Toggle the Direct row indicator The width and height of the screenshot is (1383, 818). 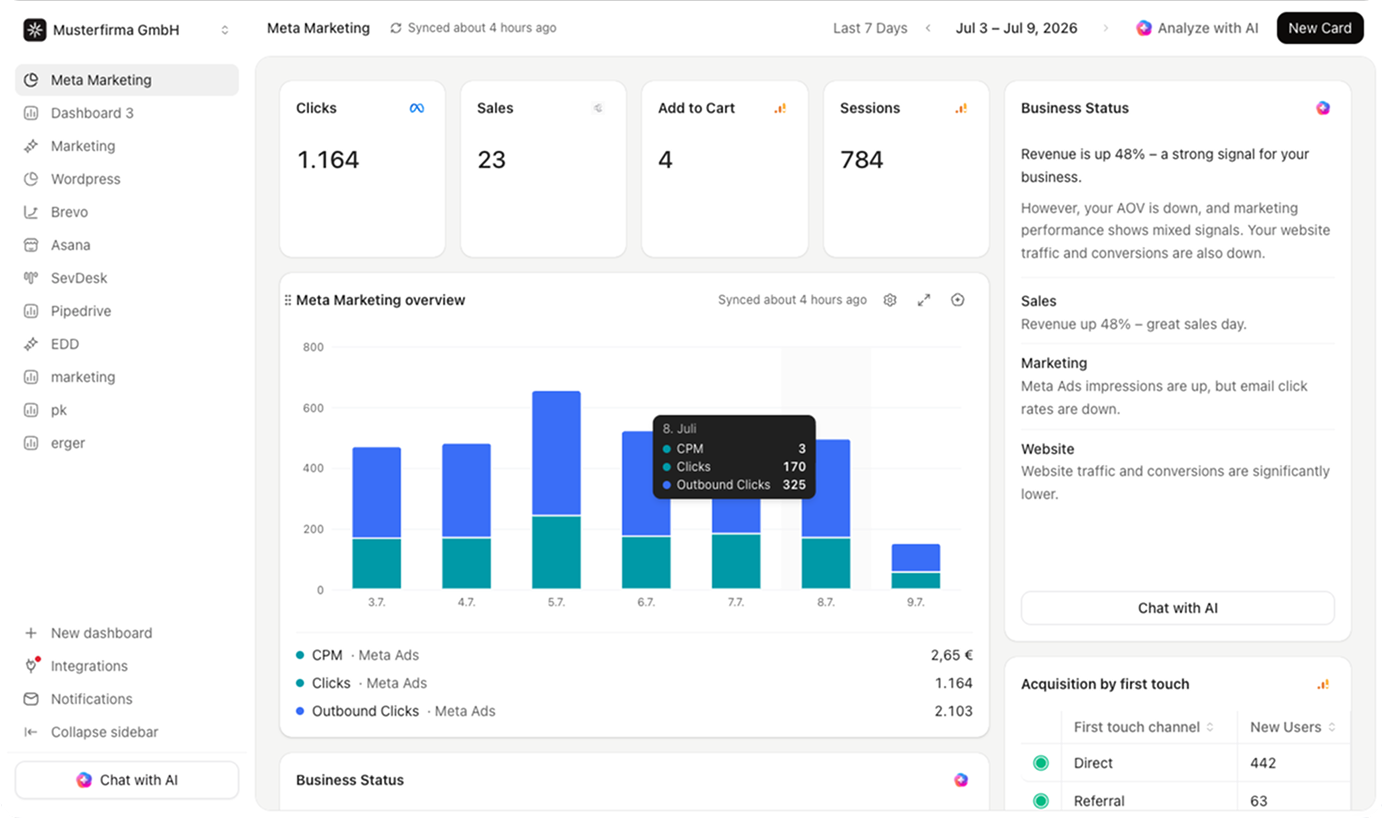click(1040, 763)
